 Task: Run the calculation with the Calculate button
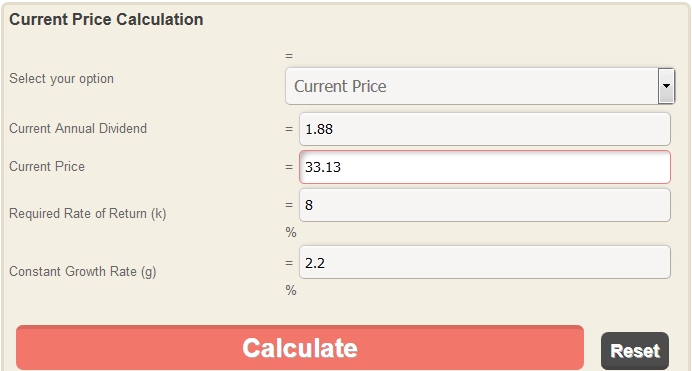[300, 348]
